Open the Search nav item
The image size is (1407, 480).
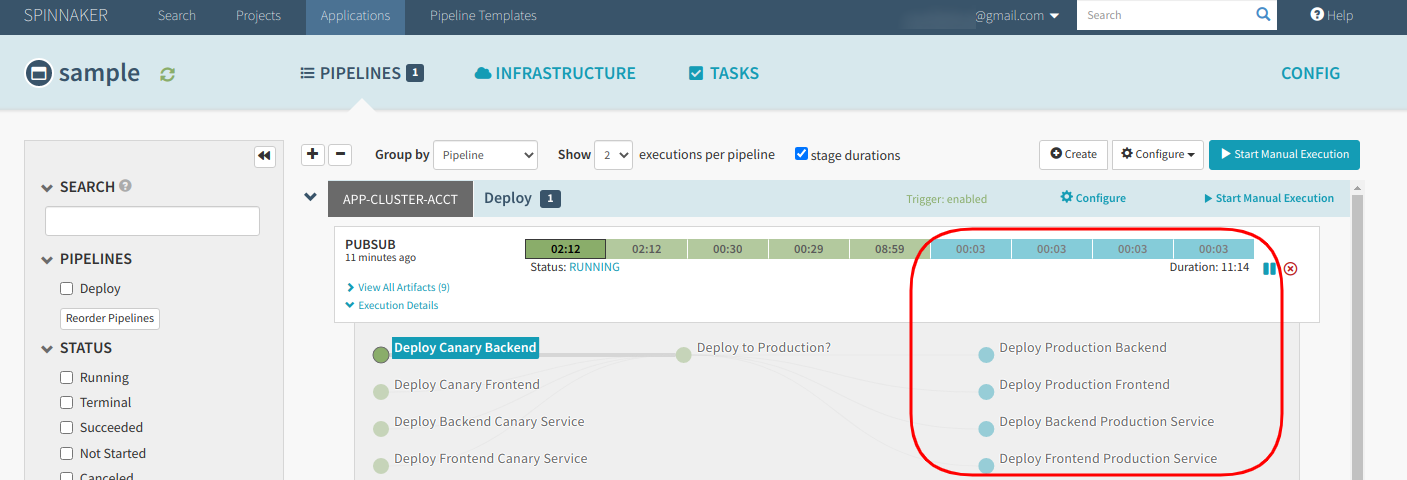tap(177, 15)
